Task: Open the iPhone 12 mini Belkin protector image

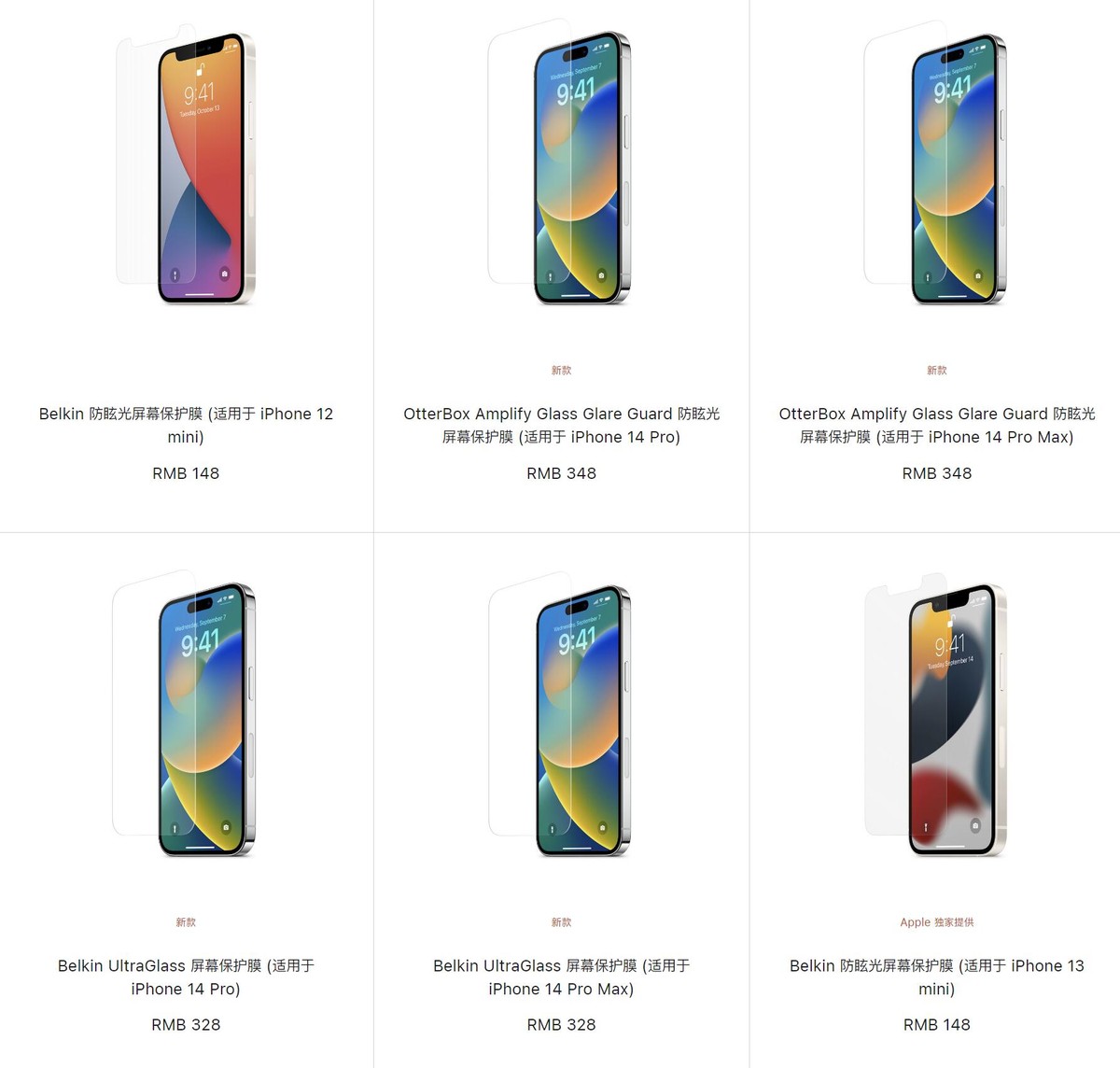Action: click(186, 166)
